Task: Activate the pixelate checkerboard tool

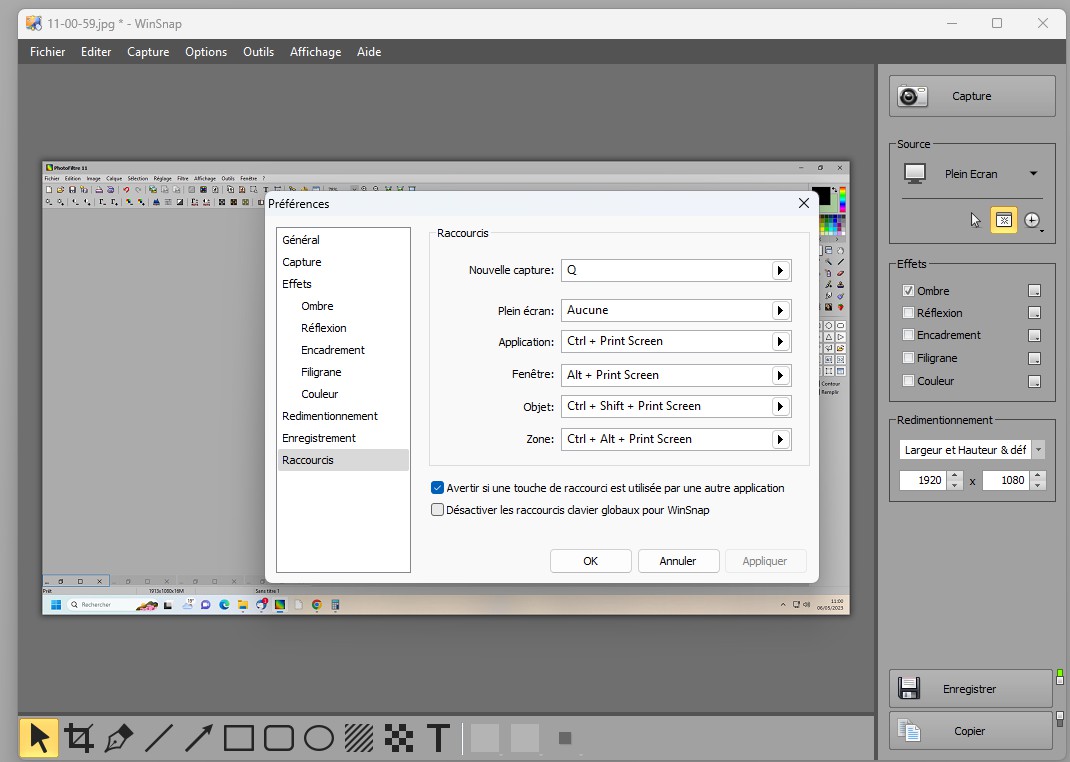Action: click(x=399, y=739)
